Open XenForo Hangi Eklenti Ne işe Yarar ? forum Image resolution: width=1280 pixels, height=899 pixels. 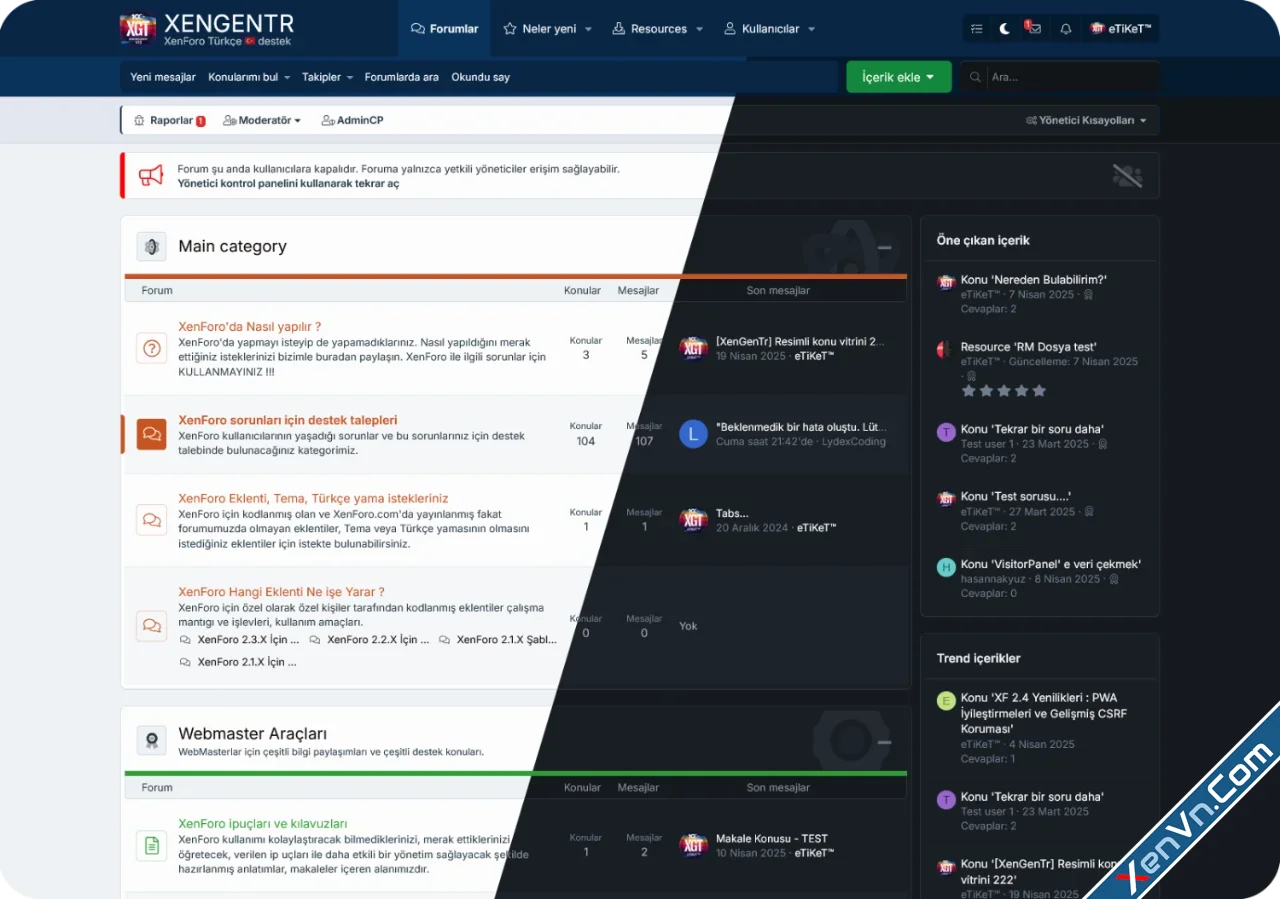[281, 591]
